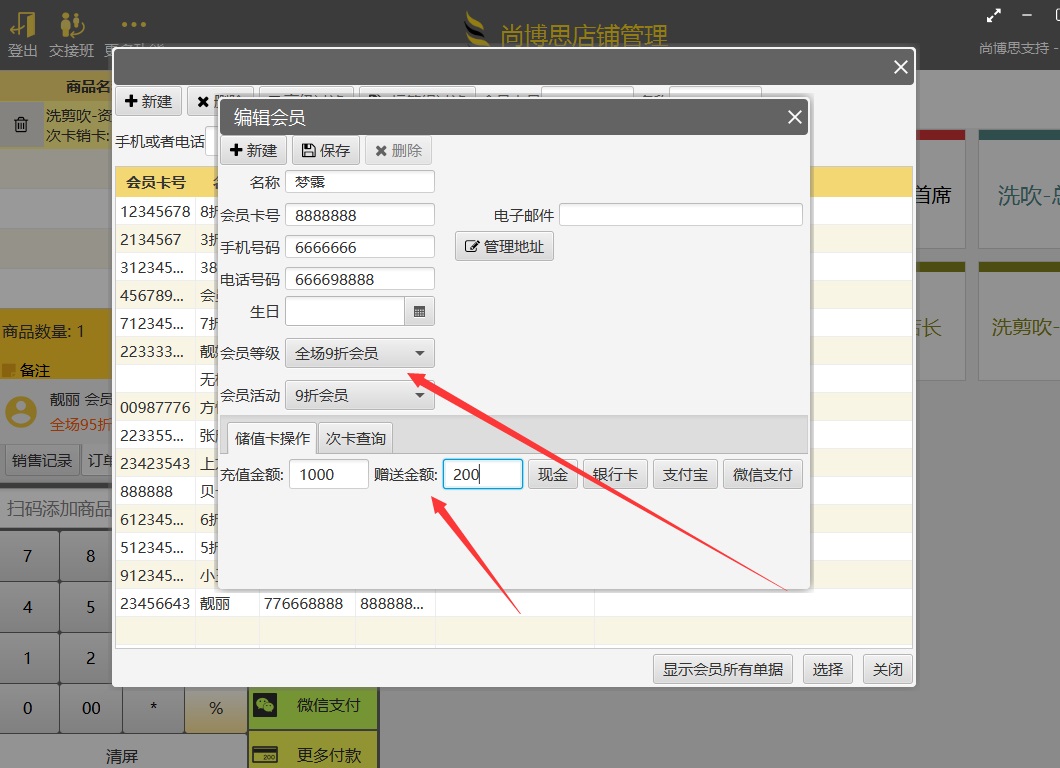Screen dimensions: 1060x768
Task: Click 显示会员所有单据 button
Action: 723,669
